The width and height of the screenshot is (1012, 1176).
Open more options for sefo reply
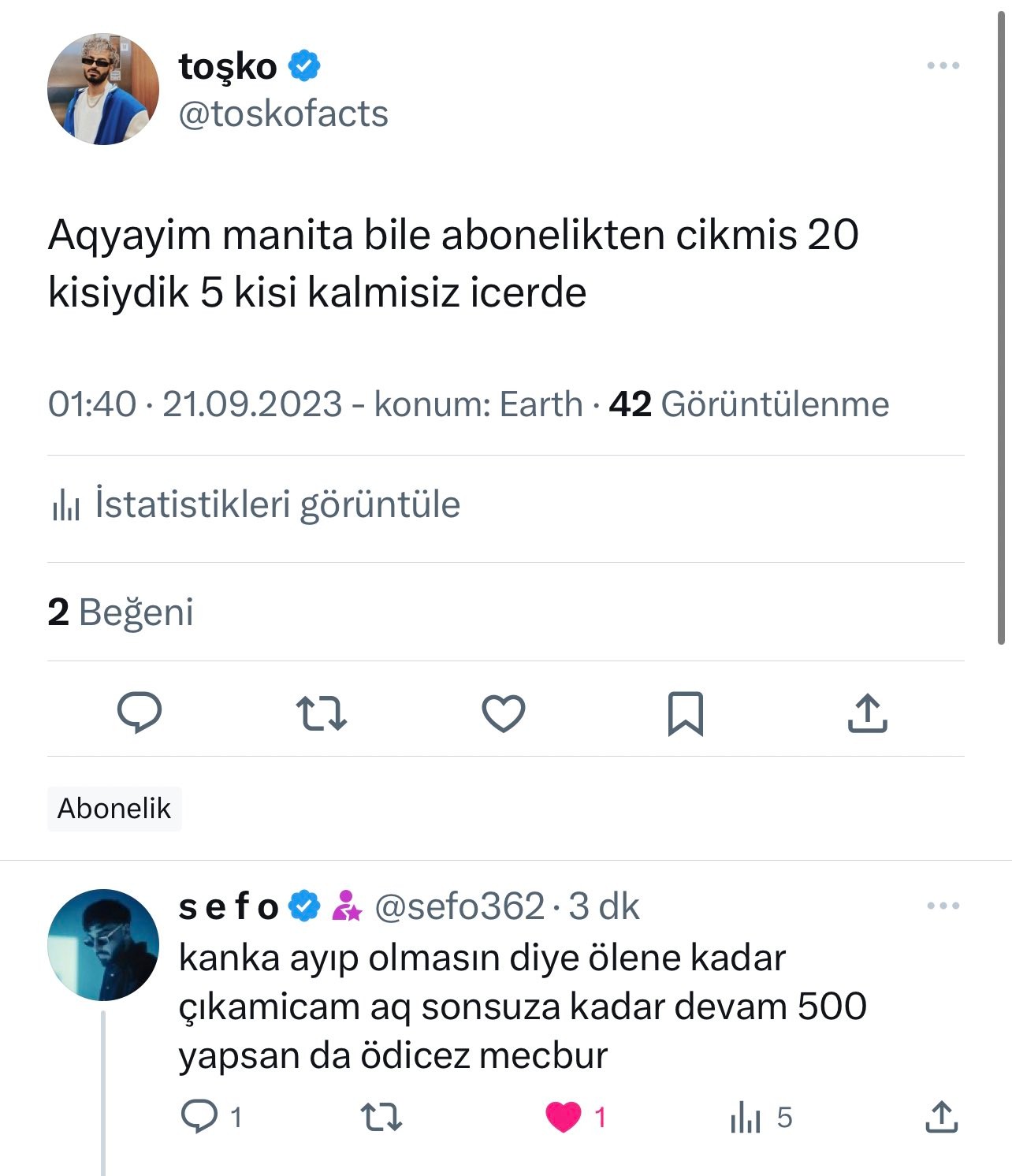pos(943,906)
